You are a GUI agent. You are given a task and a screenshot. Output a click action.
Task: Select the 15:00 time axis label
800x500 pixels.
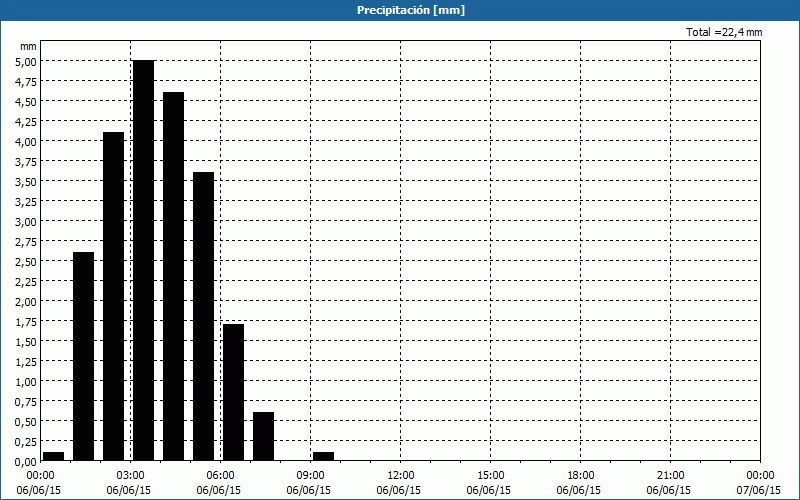pyautogui.click(x=491, y=475)
